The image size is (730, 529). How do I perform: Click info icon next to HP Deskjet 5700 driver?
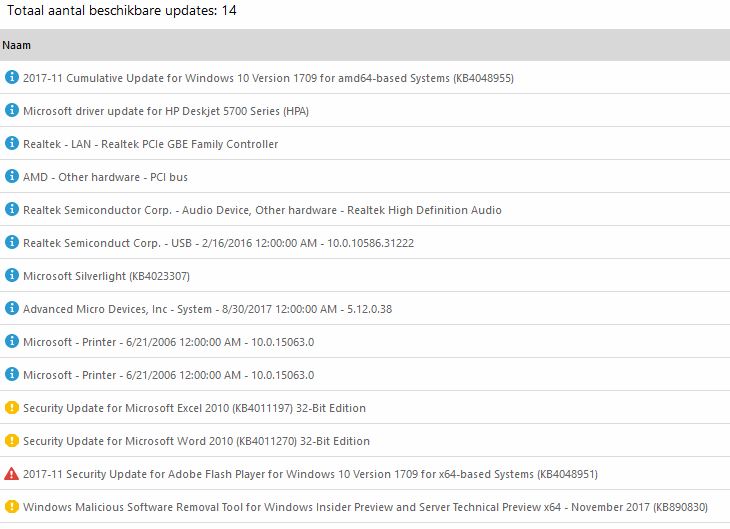pyautogui.click(x=12, y=111)
